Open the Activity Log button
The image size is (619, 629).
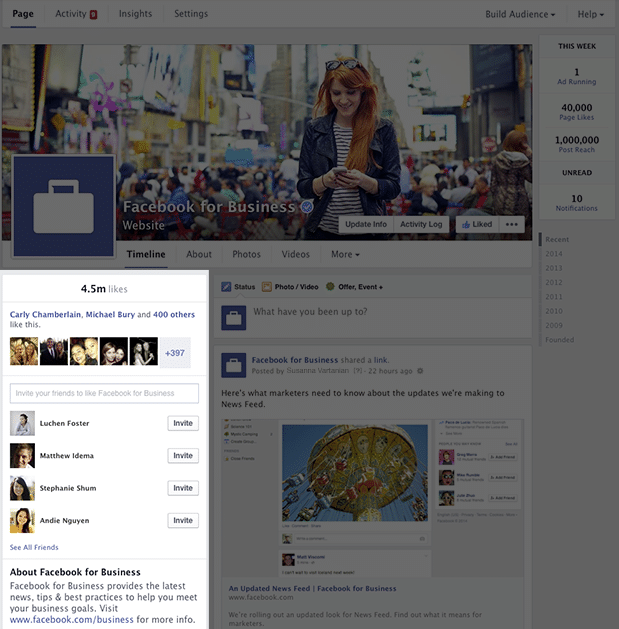tap(421, 225)
